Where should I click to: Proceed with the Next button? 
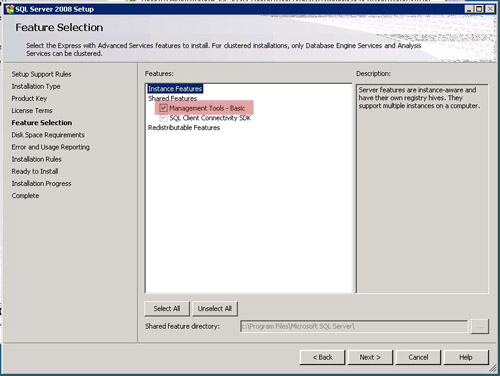[x=370, y=357]
